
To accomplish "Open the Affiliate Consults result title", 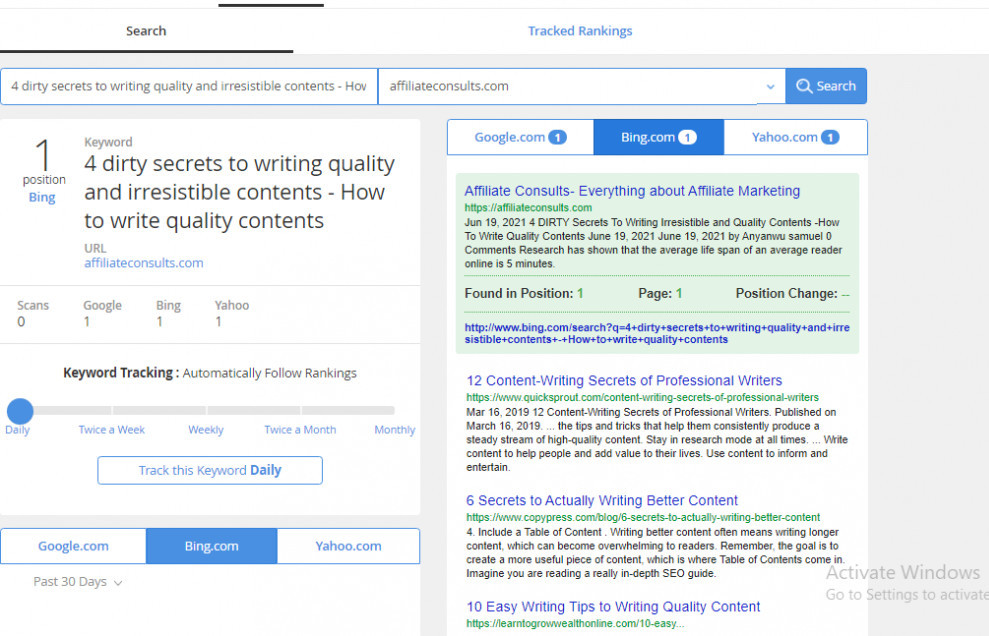I will pos(632,191).
